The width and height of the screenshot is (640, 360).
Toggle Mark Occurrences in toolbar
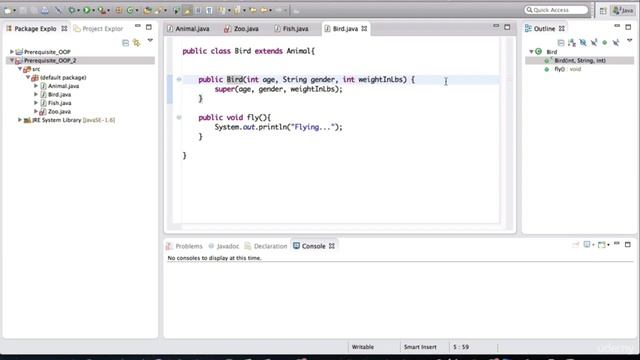[x=187, y=10]
